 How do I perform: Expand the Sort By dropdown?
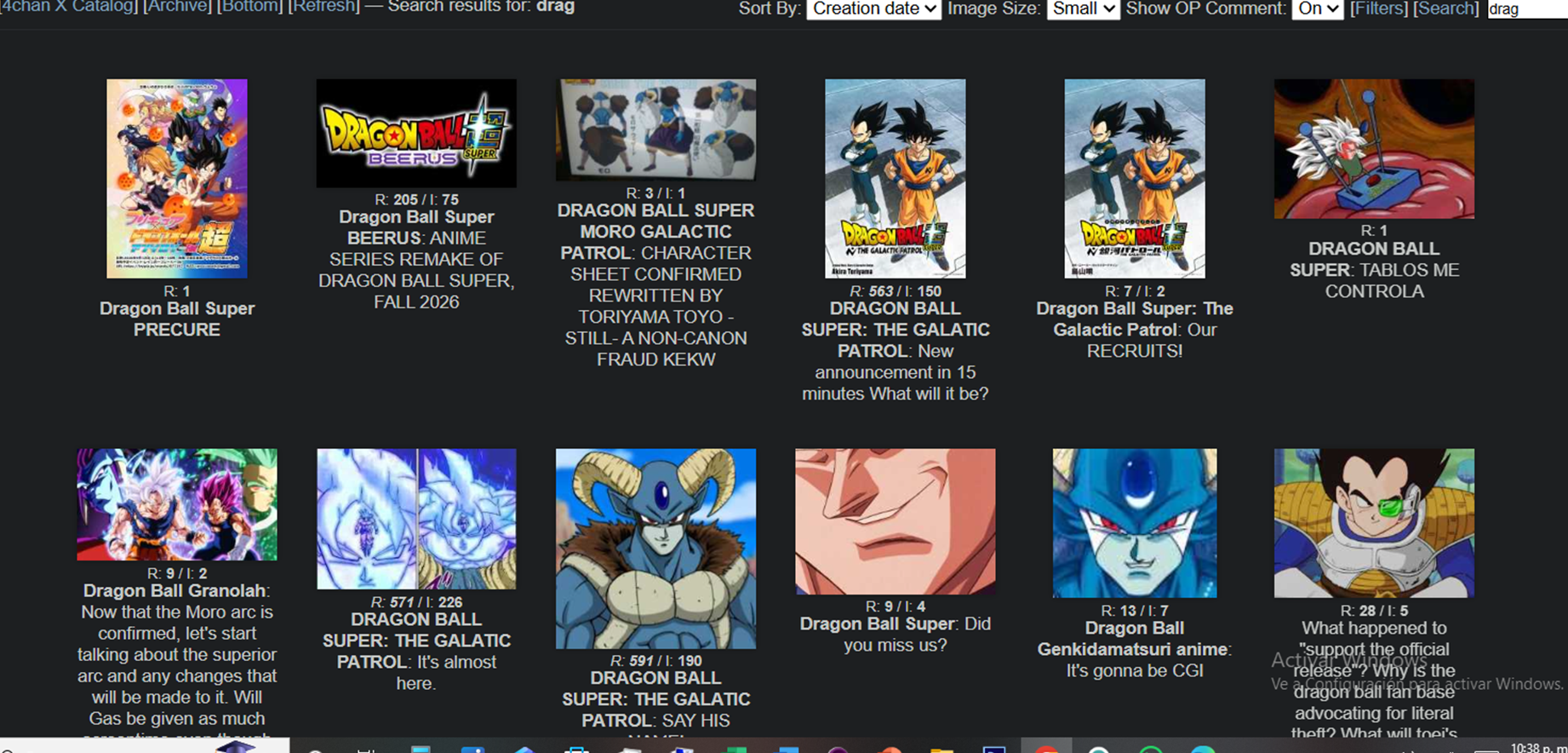click(873, 9)
